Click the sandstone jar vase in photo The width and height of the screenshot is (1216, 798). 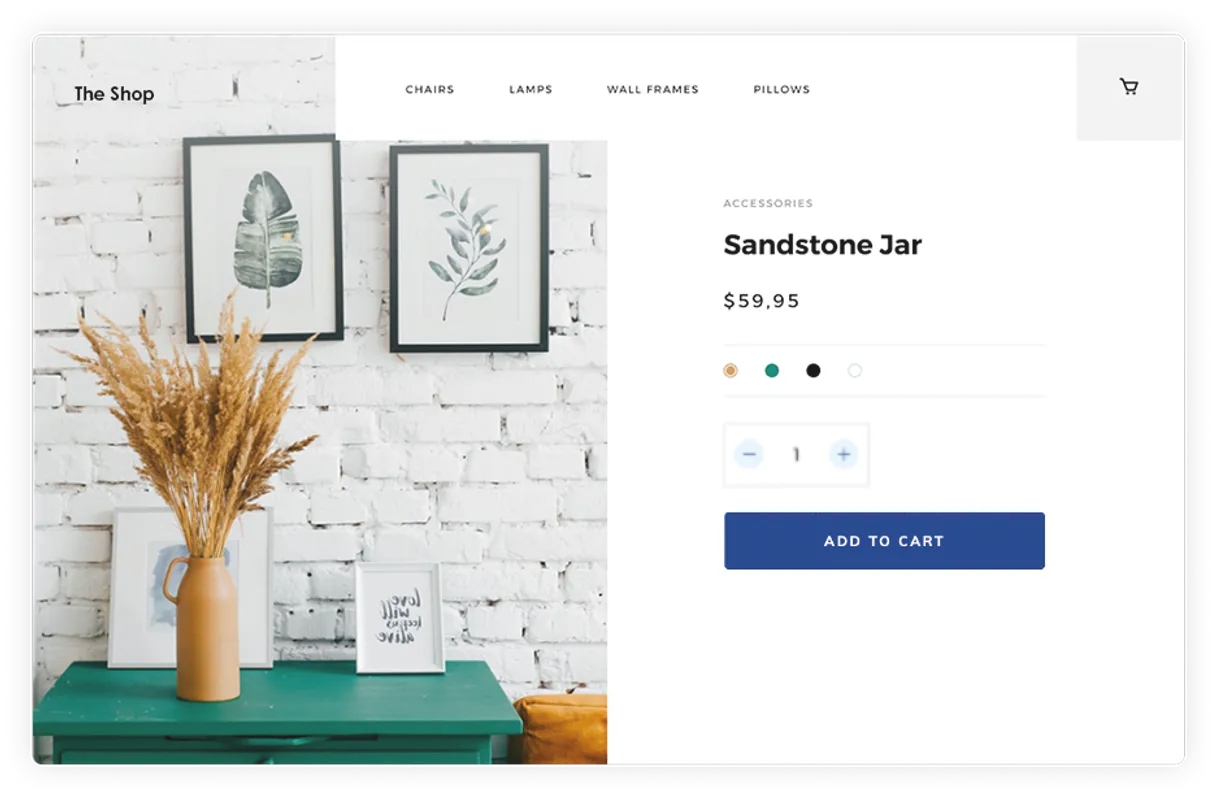click(x=206, y=628)
